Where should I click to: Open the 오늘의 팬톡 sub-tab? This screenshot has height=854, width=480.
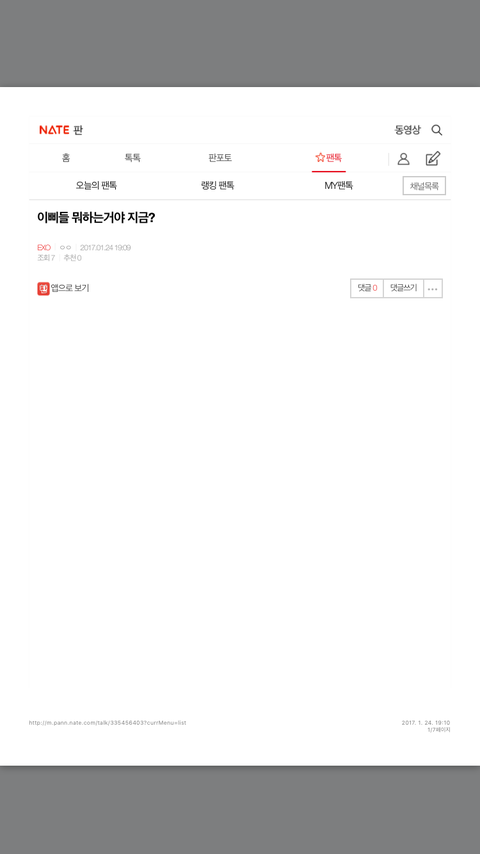coord(96,186)
